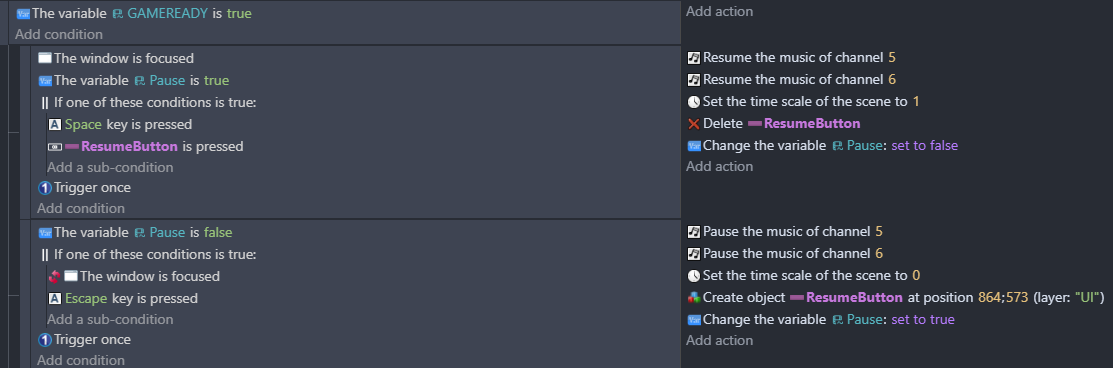Click the Escape key pressed keyboard icon
The image size is (1113, 368).
tap(55, 298)
